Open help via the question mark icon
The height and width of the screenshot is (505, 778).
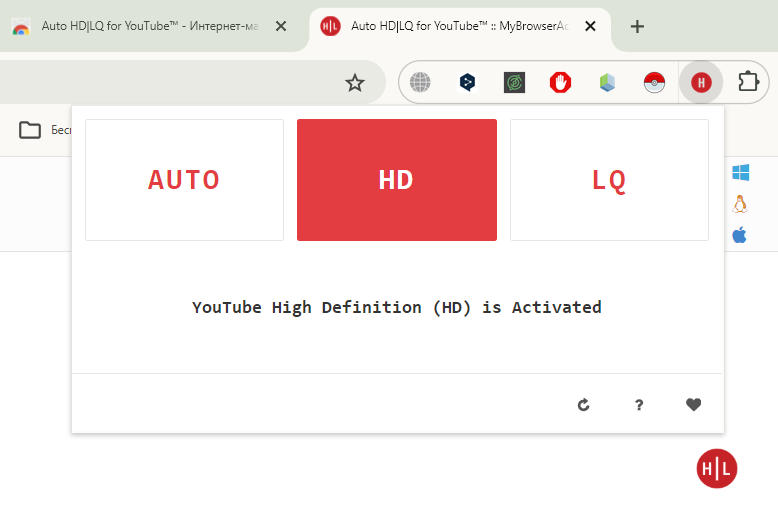[639, 405]
